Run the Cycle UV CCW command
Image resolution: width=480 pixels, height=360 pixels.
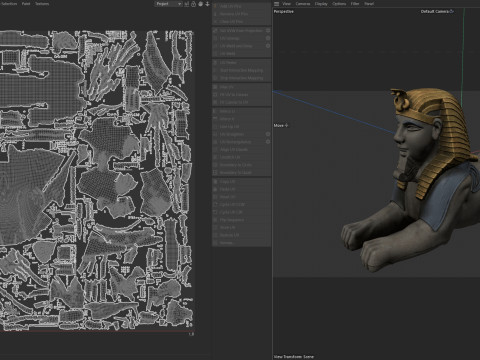coord(242,205)
